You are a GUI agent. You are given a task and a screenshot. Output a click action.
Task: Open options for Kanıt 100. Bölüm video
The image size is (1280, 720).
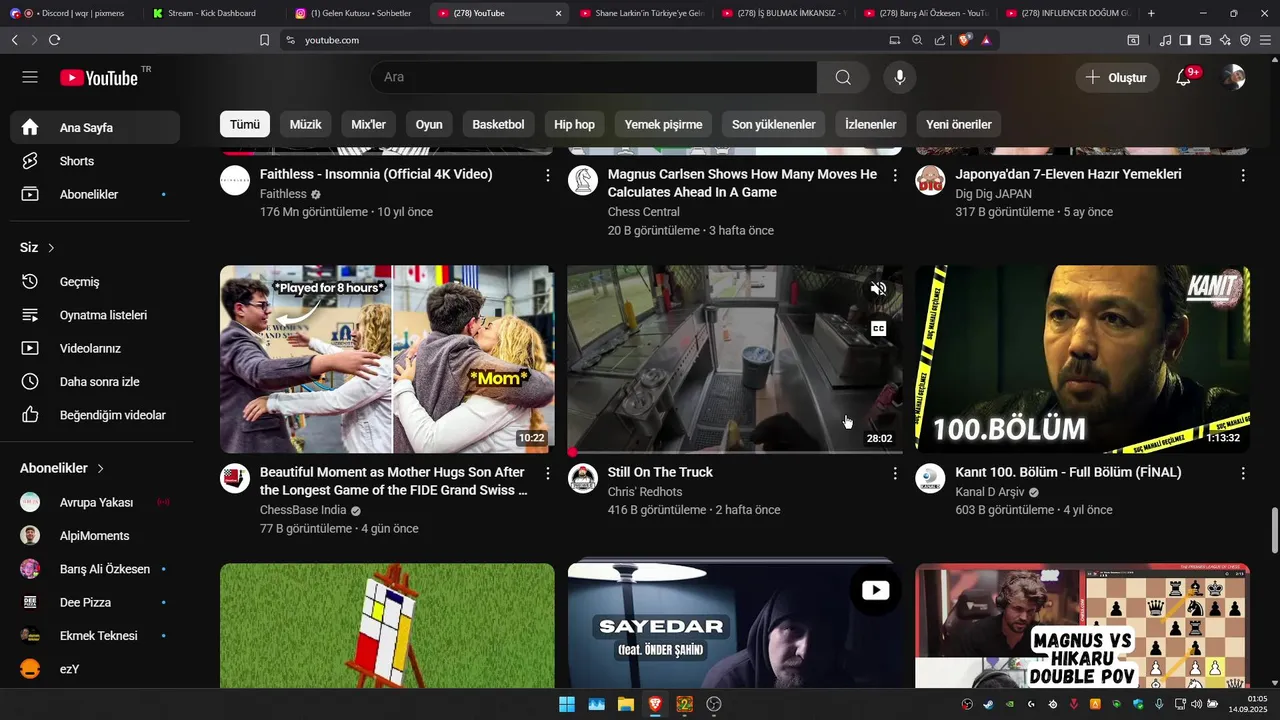(1243, 473)
